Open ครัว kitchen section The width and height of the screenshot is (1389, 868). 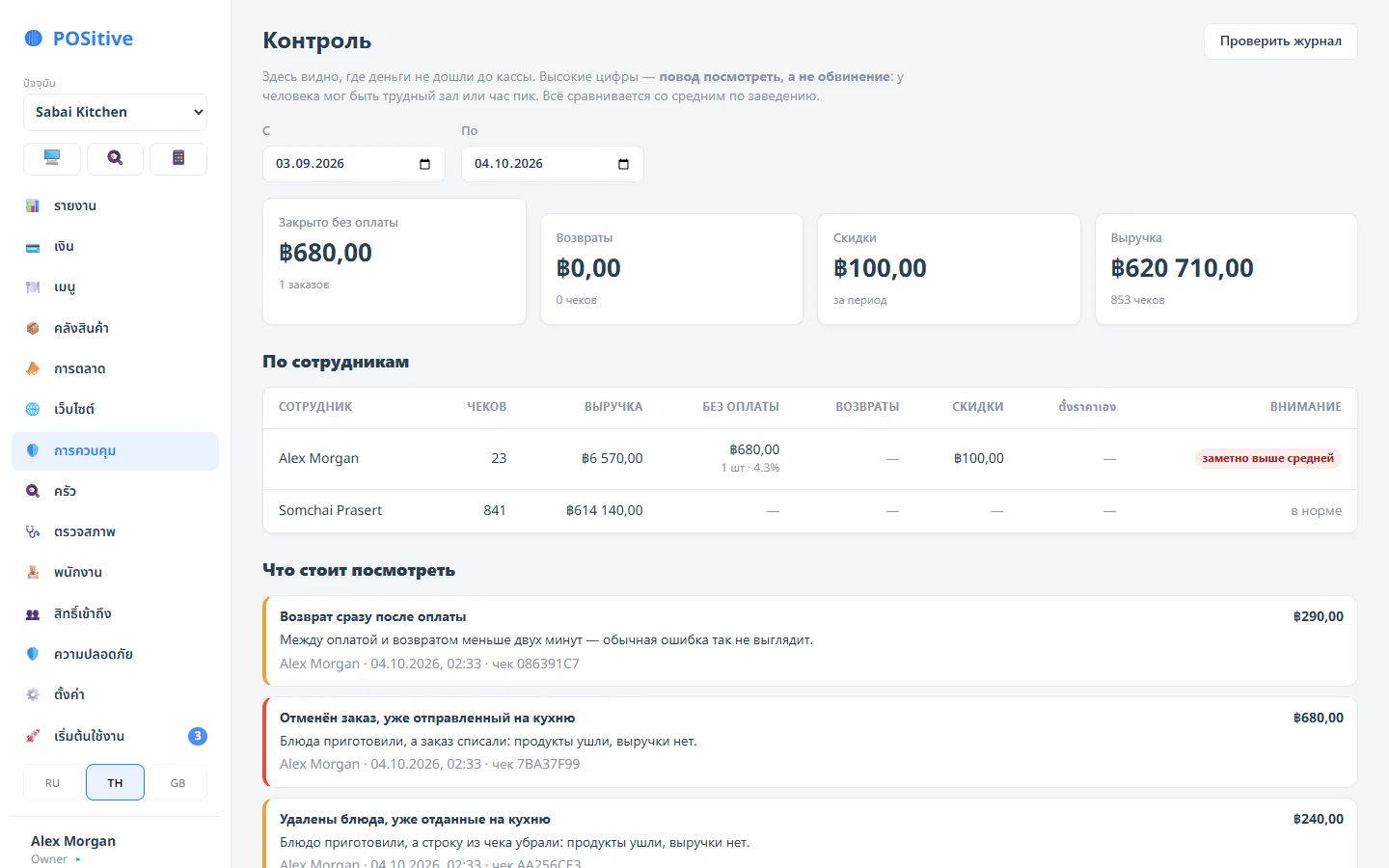pos(115,491)
